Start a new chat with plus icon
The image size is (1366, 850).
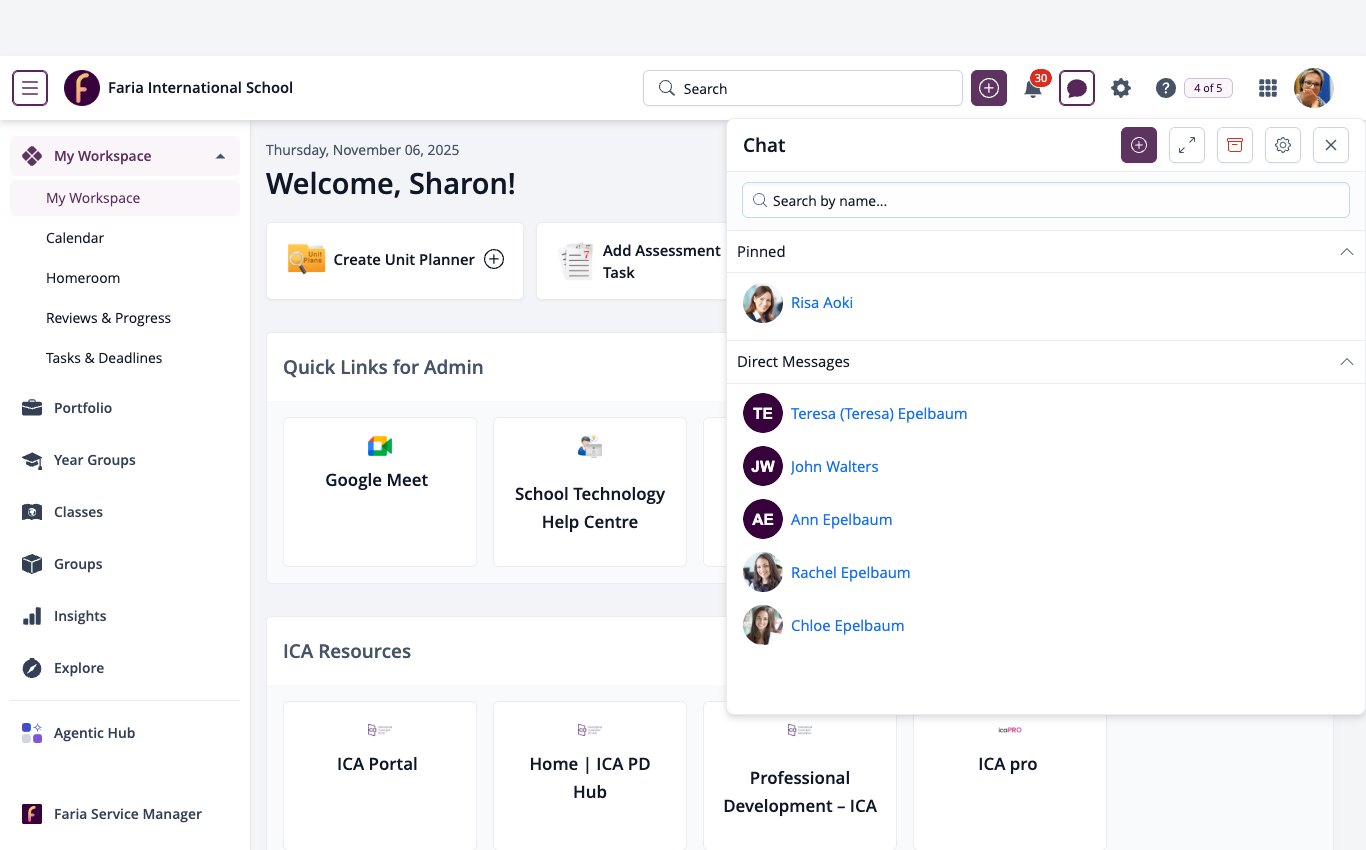[x=1139, y=145]
